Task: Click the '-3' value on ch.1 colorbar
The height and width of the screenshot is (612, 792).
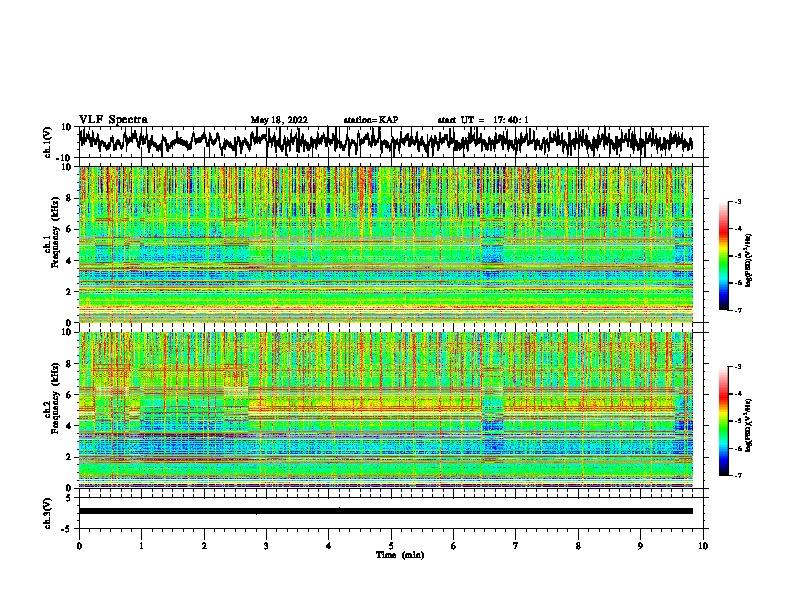Action: click(x=737, y=201)
